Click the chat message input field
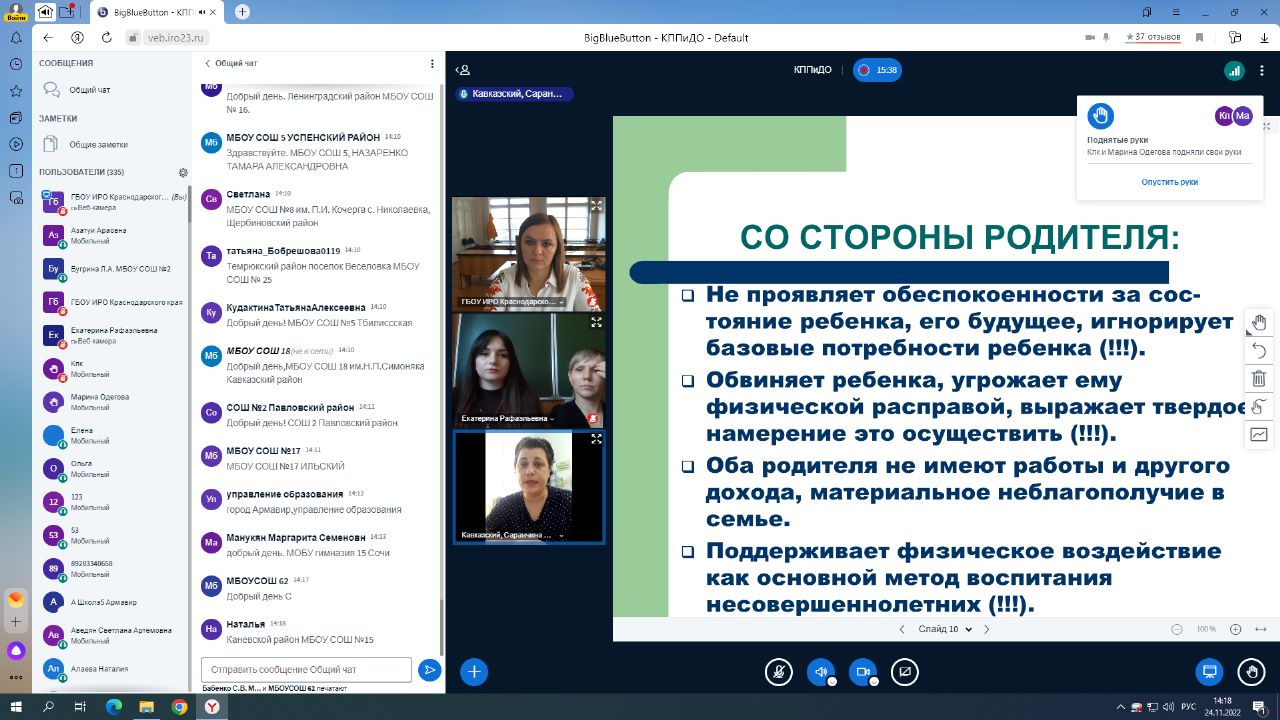1280x720 pixels. (x=306, y=670)
